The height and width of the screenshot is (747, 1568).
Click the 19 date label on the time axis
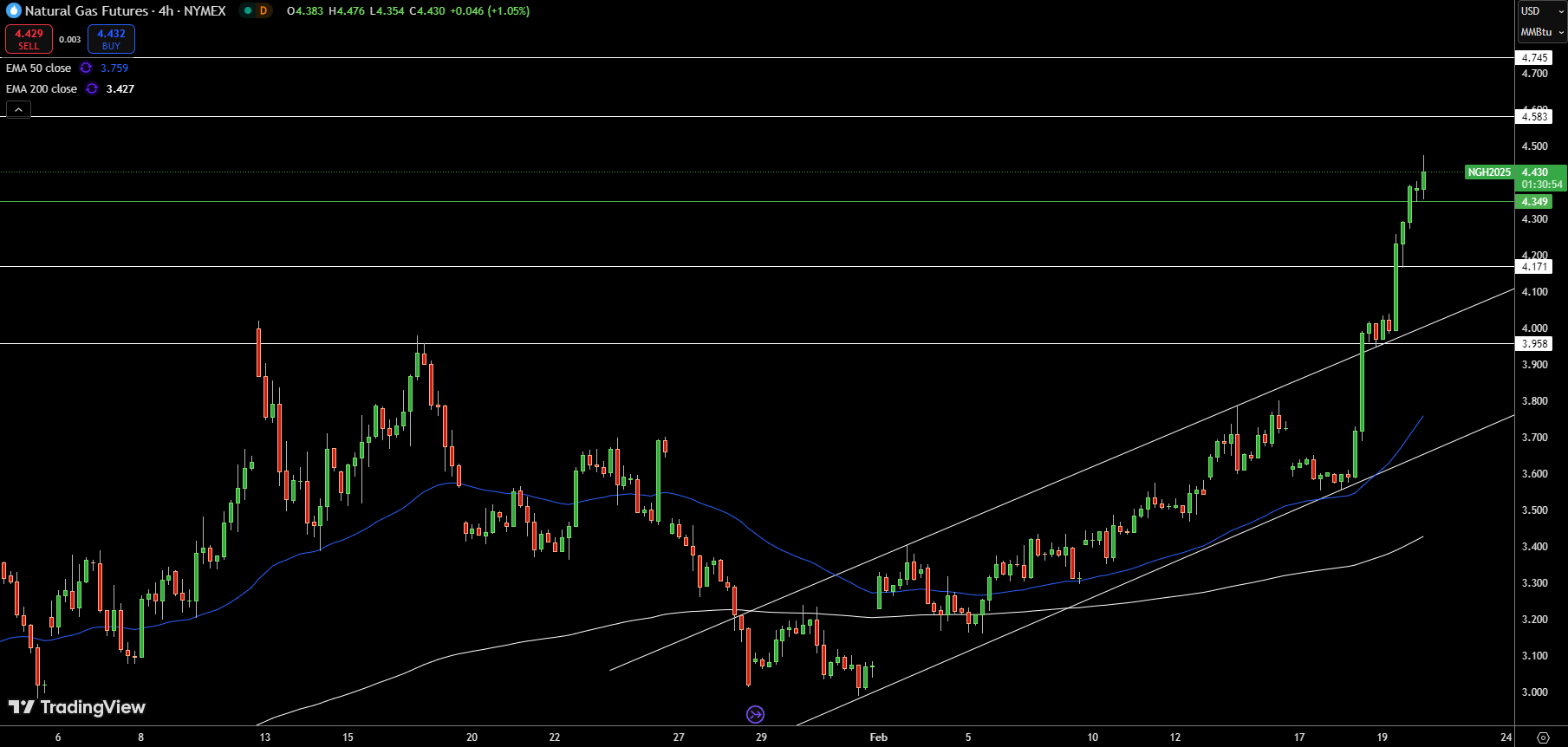[1383, 737]
